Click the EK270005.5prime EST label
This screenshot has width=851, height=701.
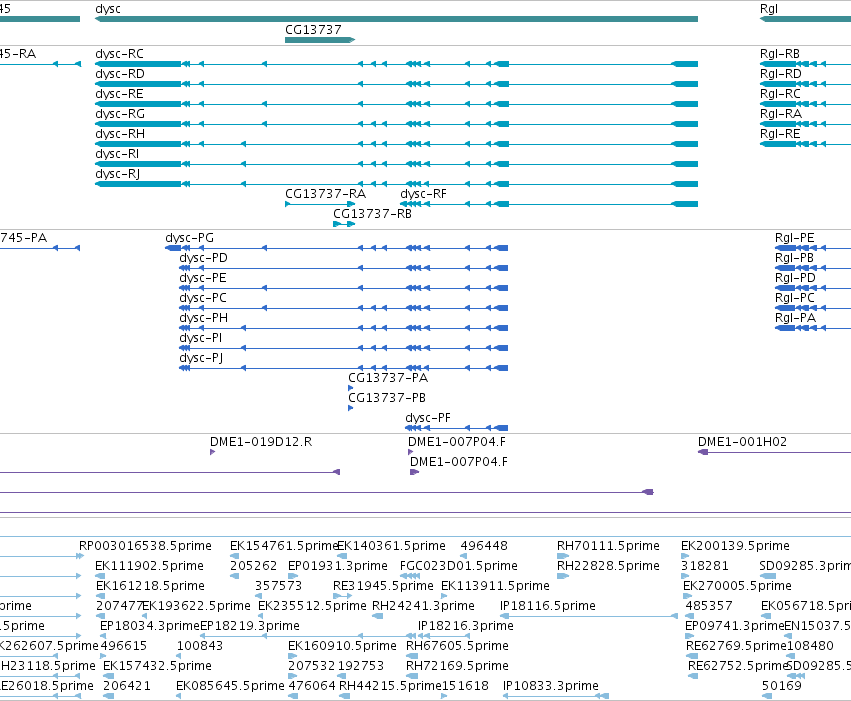(x=738, y=585)
